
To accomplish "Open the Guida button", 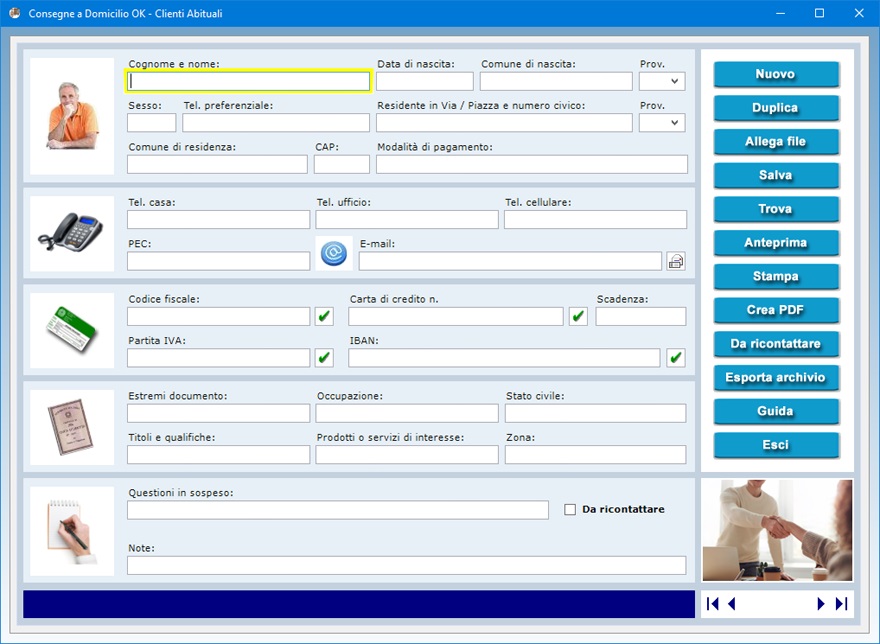I will pyautogui.click(x=776, y=411).
